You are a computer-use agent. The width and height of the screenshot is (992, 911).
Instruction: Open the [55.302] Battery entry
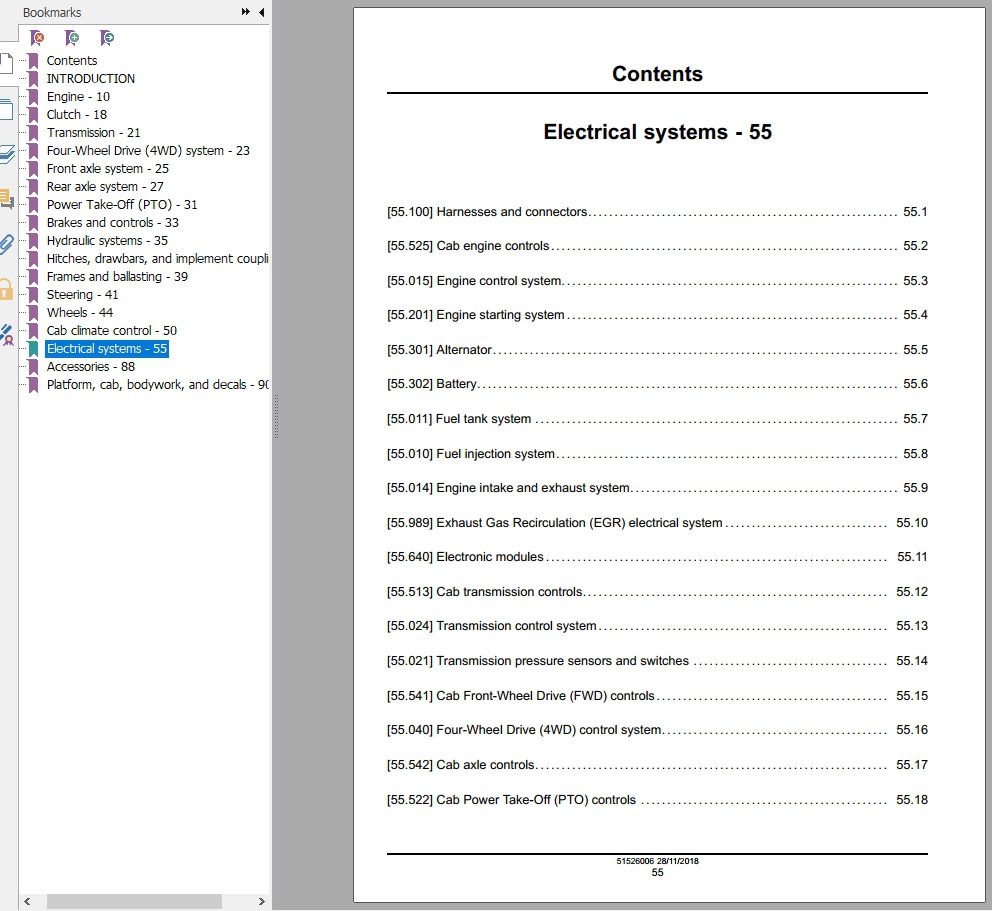(x=657, y=384)
